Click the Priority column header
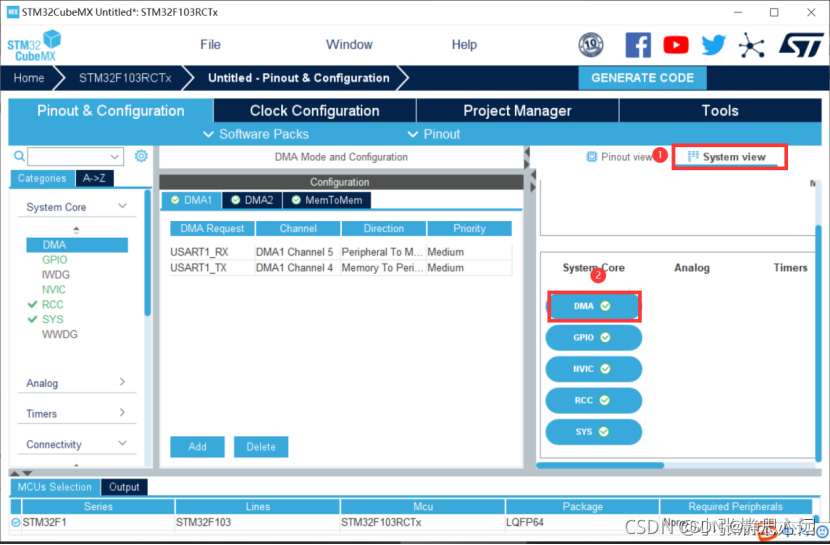Screen dimensions: 830x545 (470, 229)
